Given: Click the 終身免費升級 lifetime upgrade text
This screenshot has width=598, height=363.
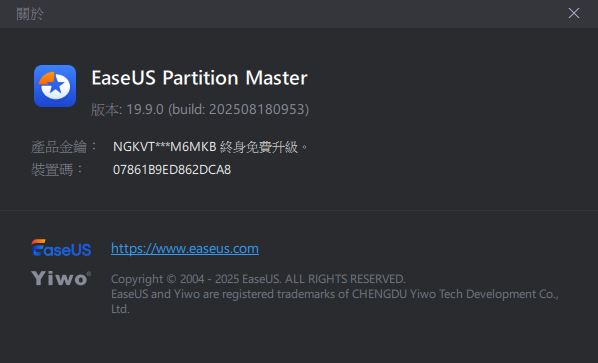Looking at the screenshot, I should coord(259,147).
